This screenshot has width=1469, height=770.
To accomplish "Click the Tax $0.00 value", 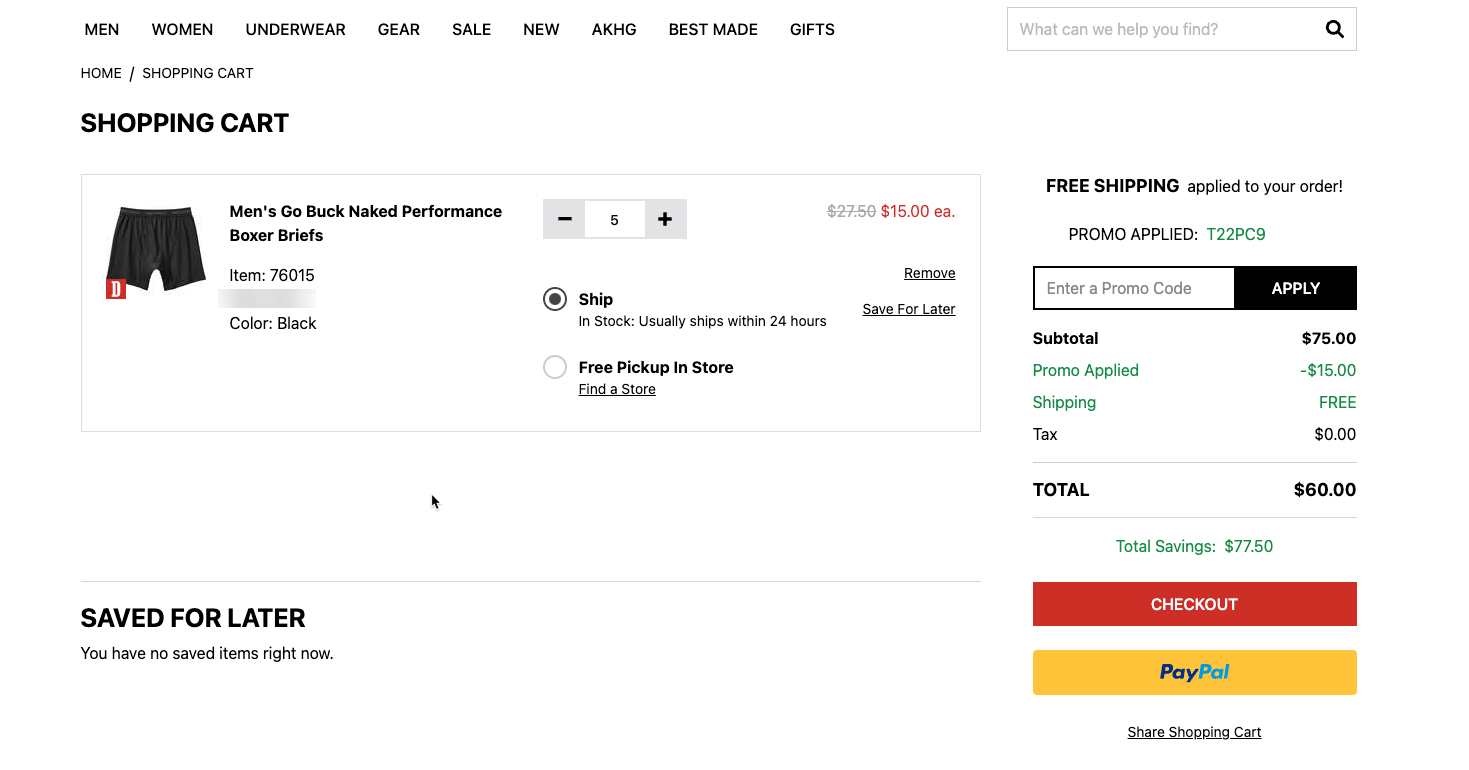I will tap(1335, 434).
